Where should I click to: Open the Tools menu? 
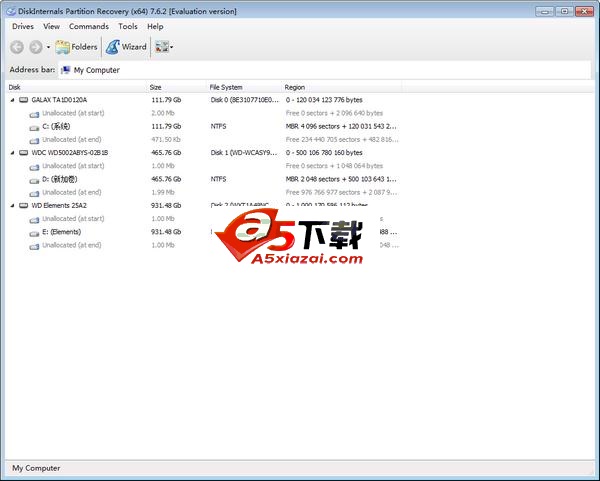[x=128, y=26]
